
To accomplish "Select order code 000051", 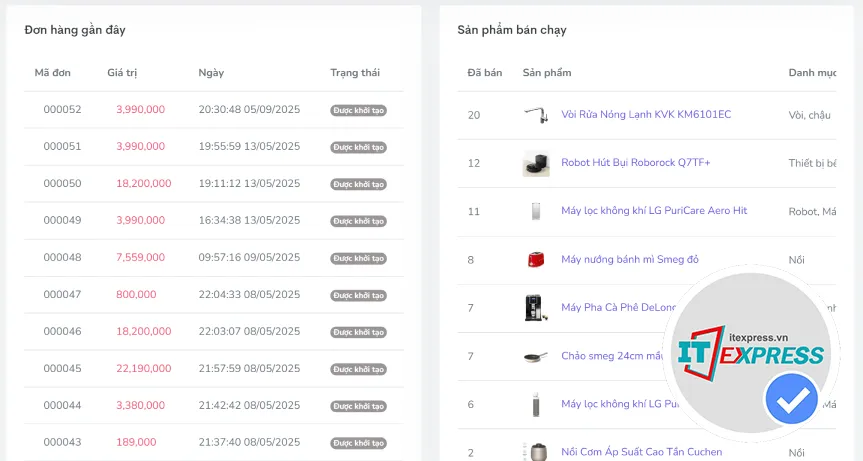I will 62,146.
